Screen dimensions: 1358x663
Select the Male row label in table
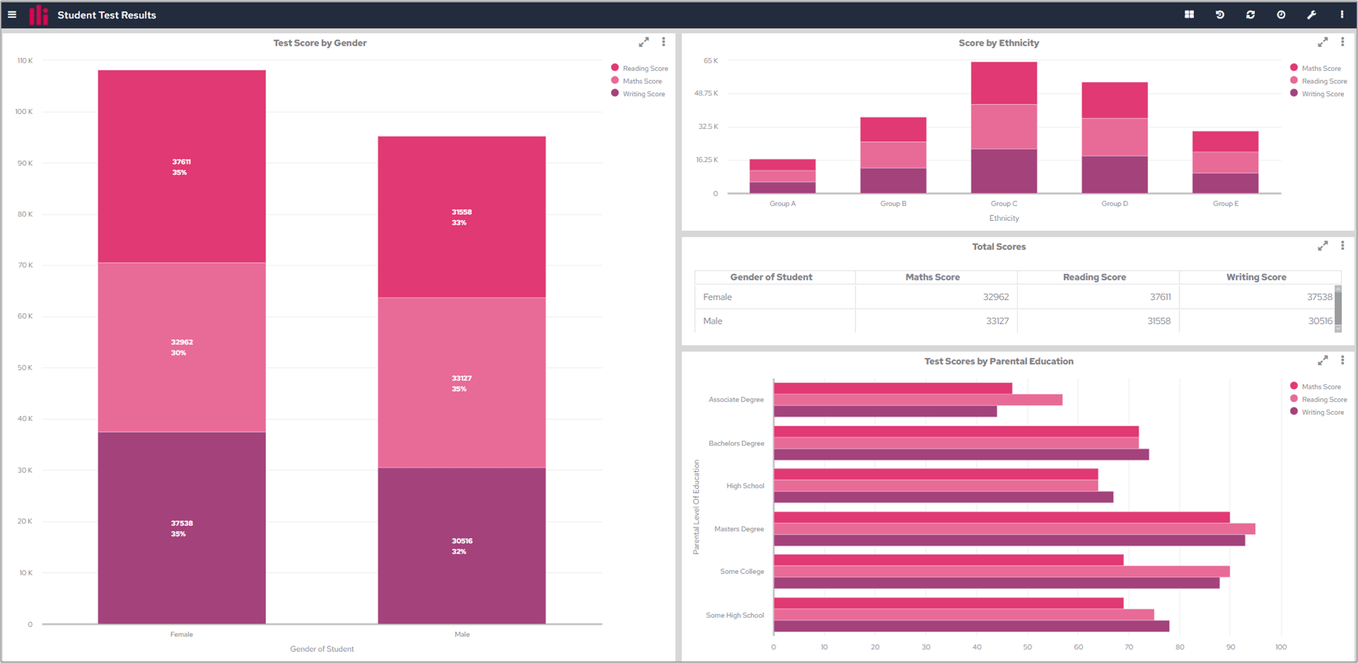pos(712,321)
